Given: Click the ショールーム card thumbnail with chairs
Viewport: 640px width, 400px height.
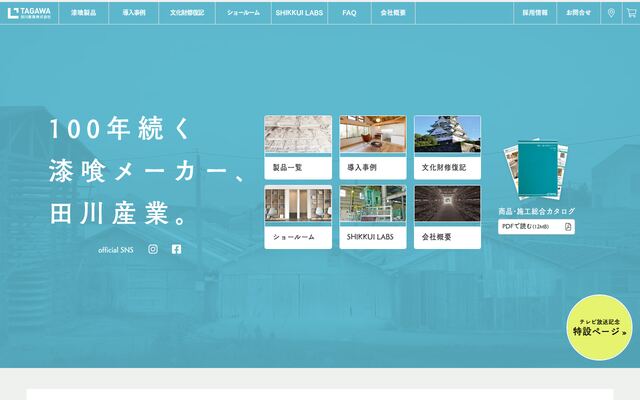Looking at the screenshot, I should point(298,204).
